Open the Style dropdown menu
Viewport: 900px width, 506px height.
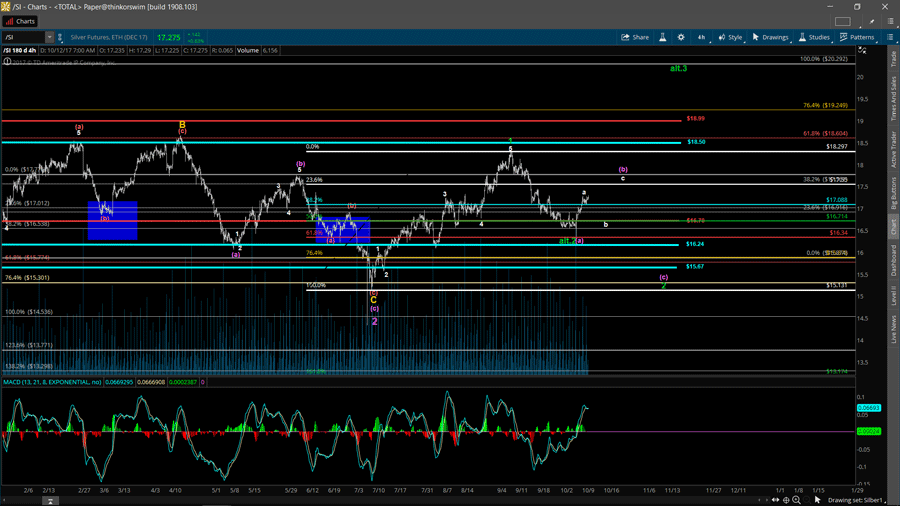(x=731, y=37)
